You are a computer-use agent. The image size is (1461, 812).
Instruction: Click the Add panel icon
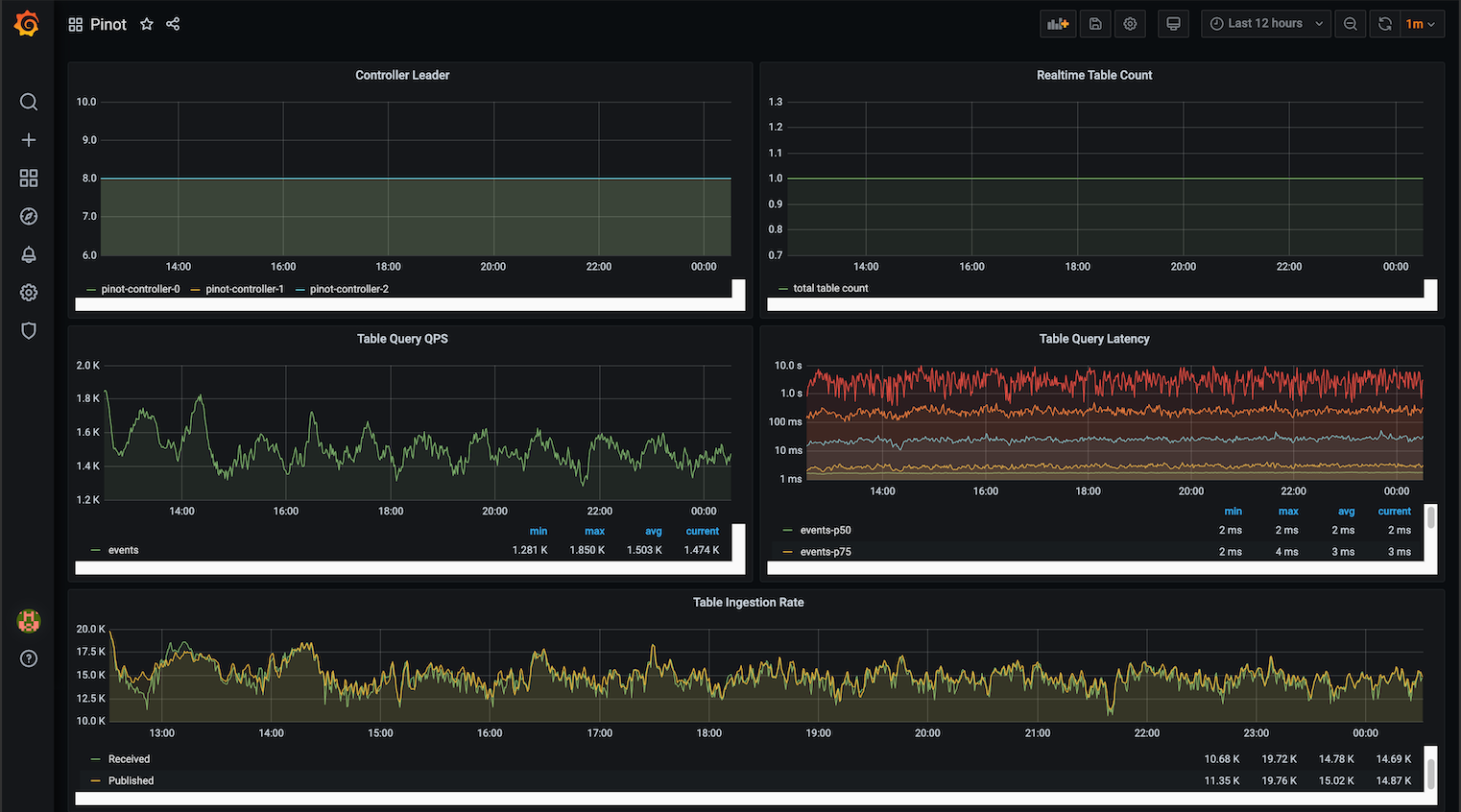coord(1058,24)
